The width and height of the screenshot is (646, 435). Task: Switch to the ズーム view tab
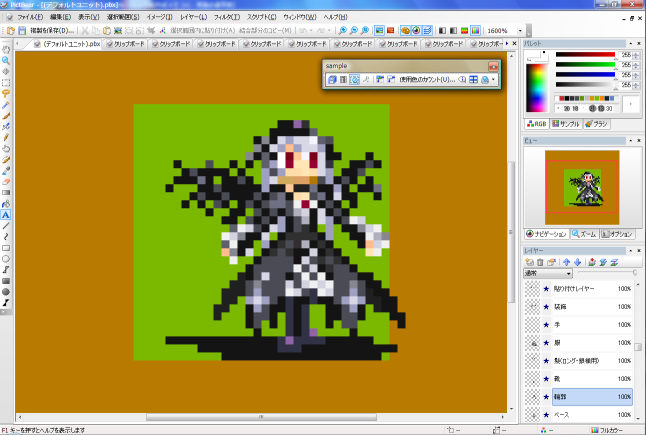[x=584, y=234]
